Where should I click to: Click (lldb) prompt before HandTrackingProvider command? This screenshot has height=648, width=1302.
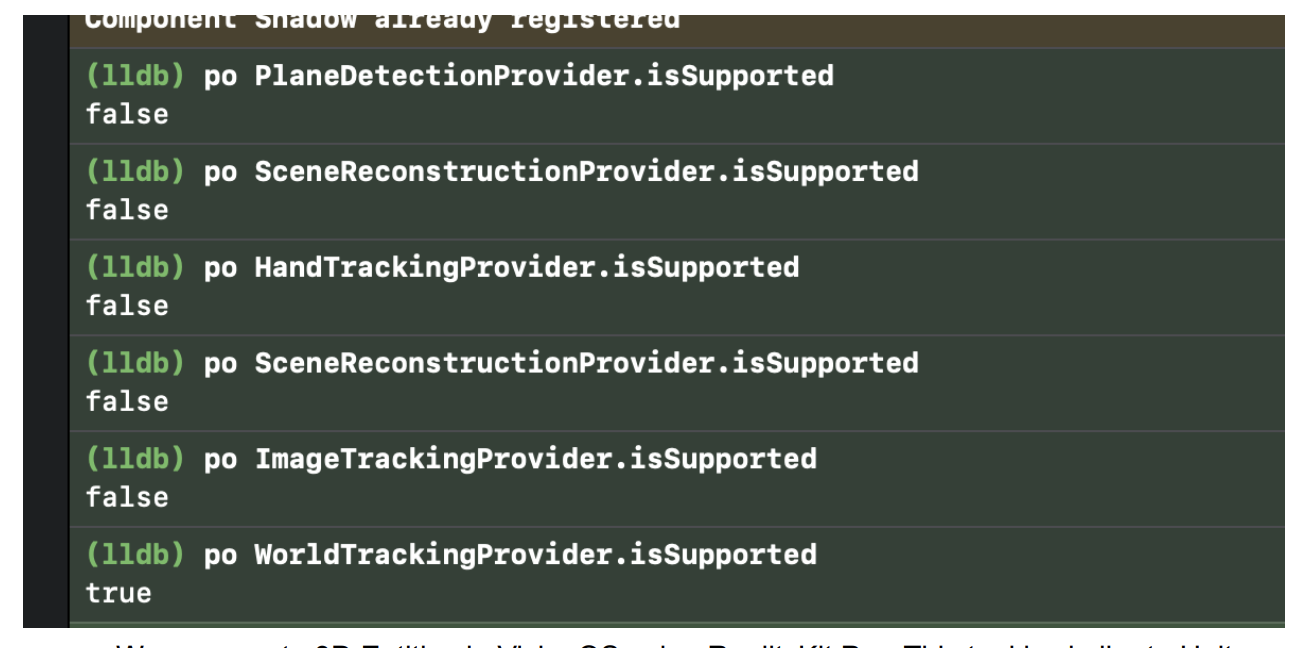pyautogui.click(x=135, y=267)
